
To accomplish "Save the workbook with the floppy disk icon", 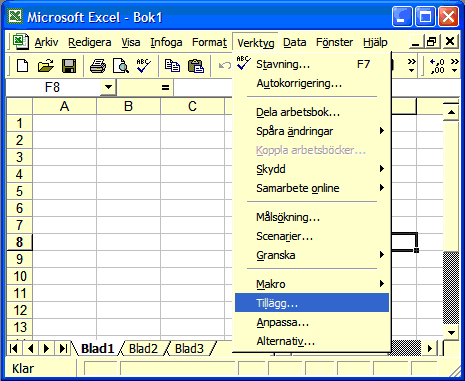I will tap(69, 66).
